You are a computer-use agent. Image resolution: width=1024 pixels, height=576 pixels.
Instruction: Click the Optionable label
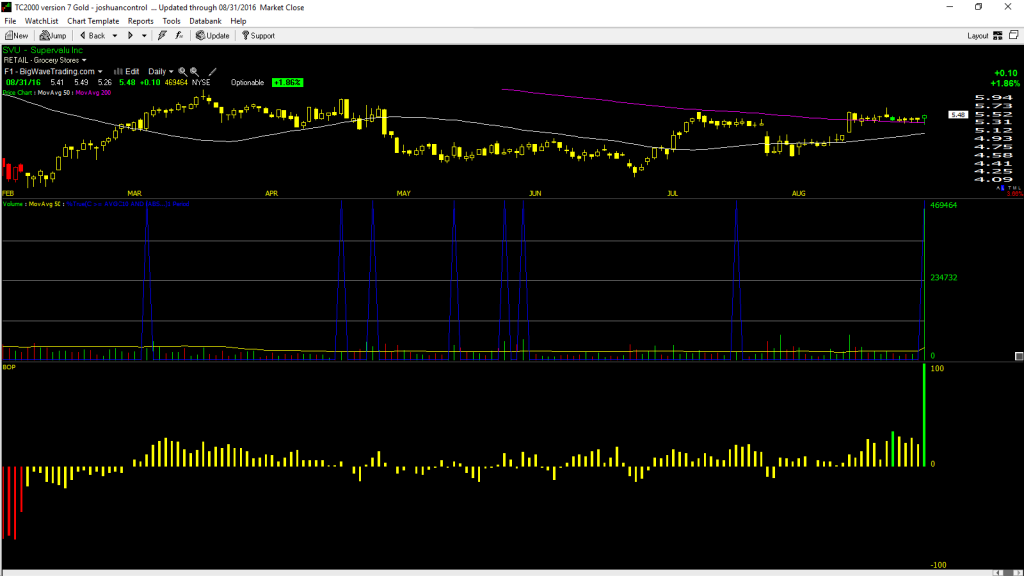click(x=248, y=83)
